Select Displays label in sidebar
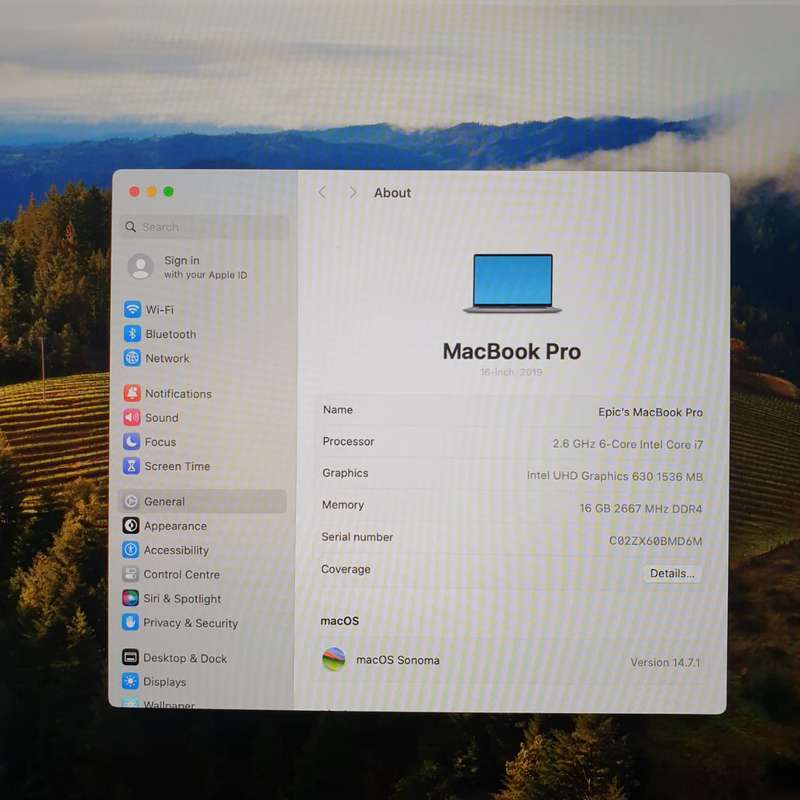This screenshot has height=800, width=800. tap(165, 682)
